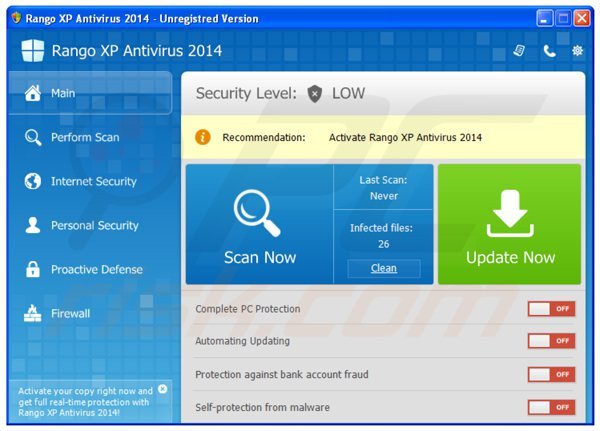Viewport: 600px width, 431px height.
Task: Click Activate Rango XP Antivirus 2014 recommendation text
Action: [405, 137]
